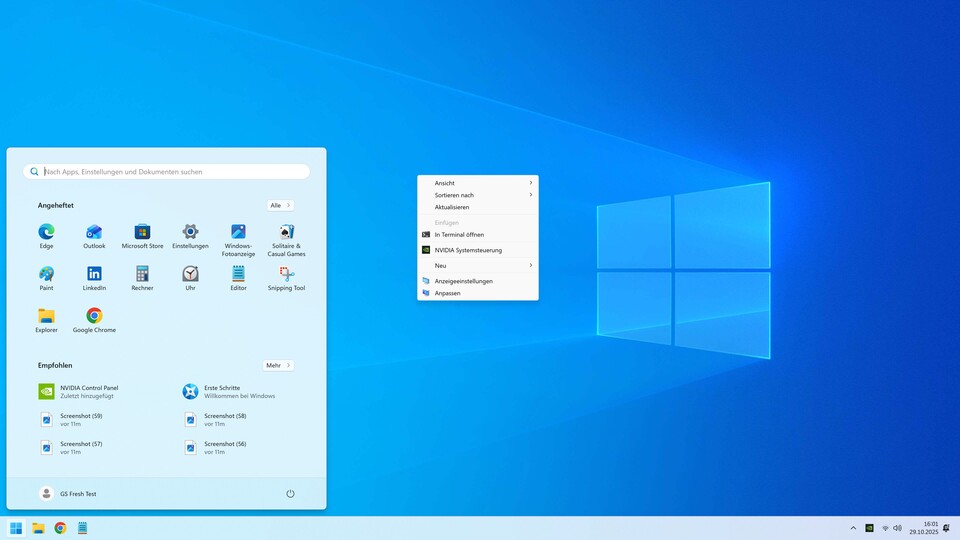This screenshot has height=540, width=960.
Task: Open Anzeigeeinstellungen from context menu
Action: tap(478, 281)
